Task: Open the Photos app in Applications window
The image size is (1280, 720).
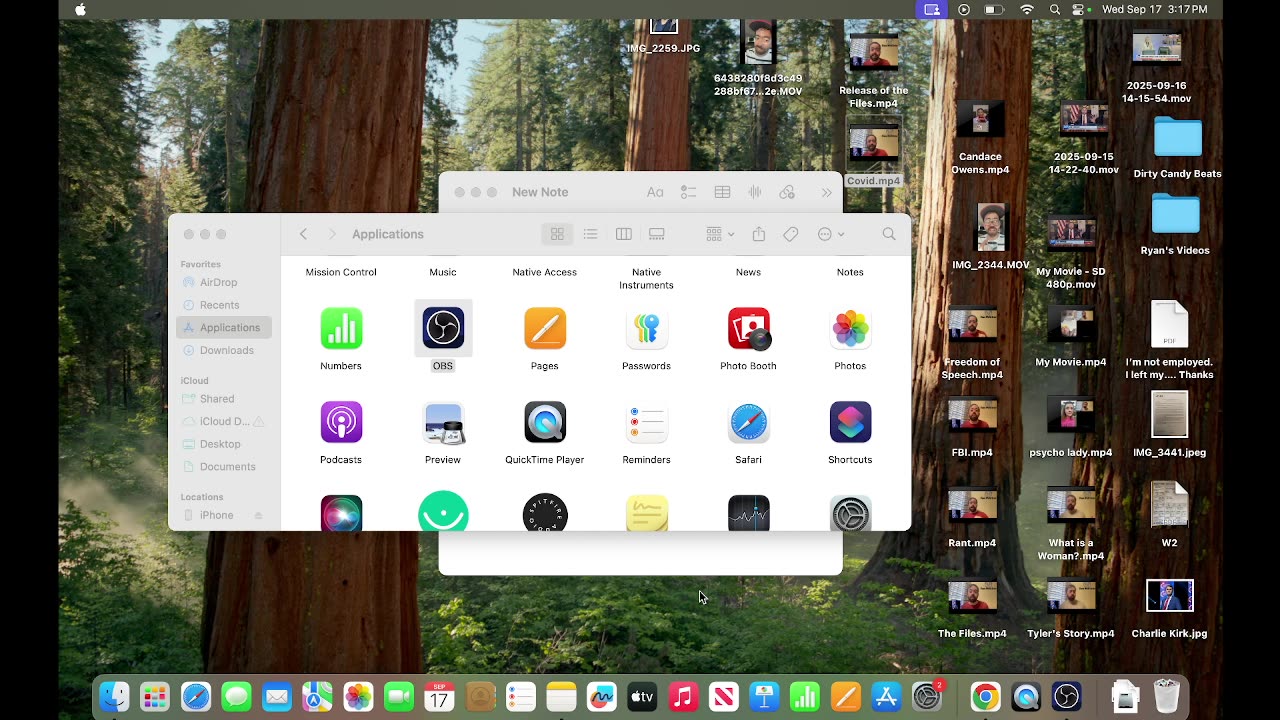Action: 850,328
